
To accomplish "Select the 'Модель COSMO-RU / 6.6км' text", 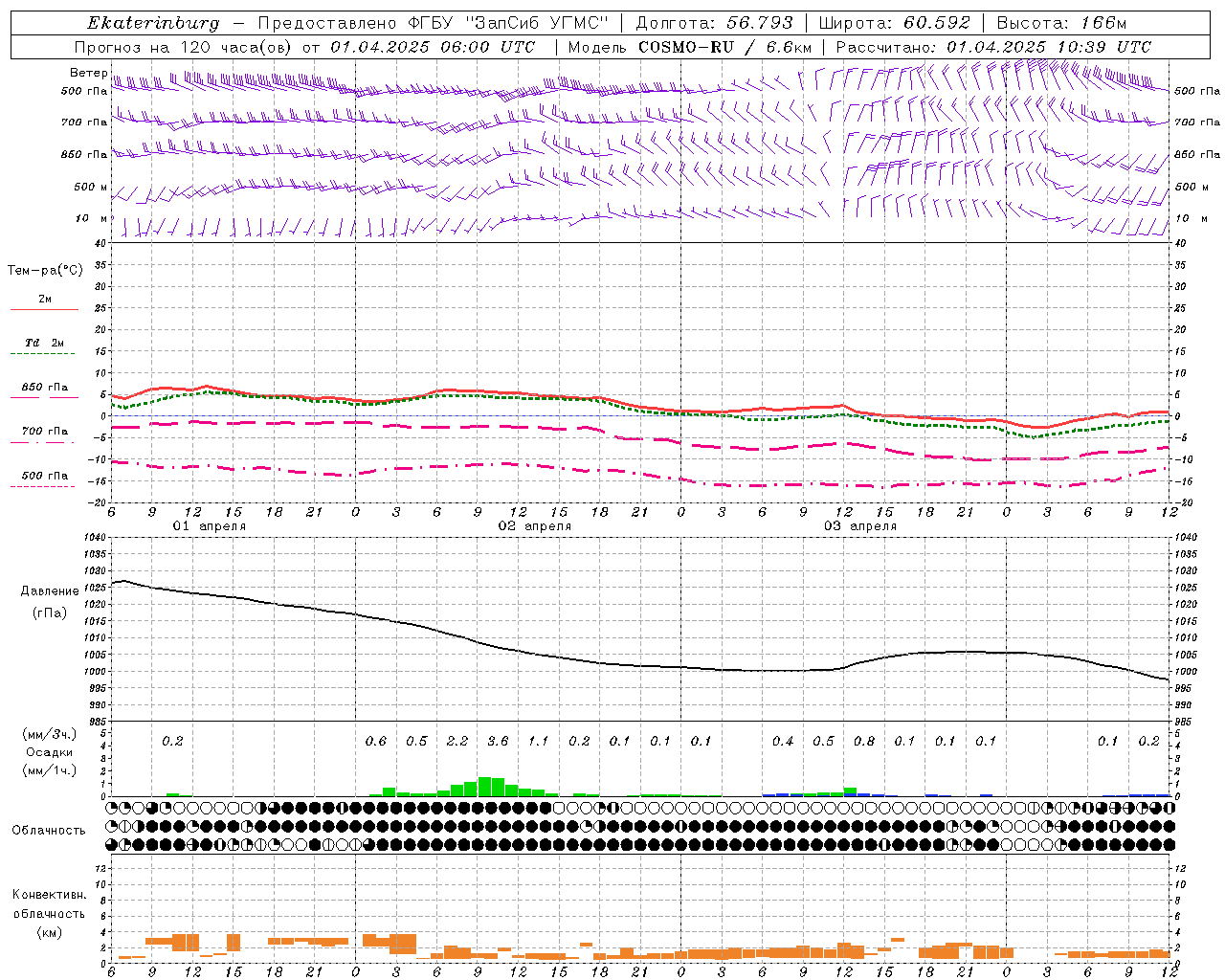I will point(690,47).
